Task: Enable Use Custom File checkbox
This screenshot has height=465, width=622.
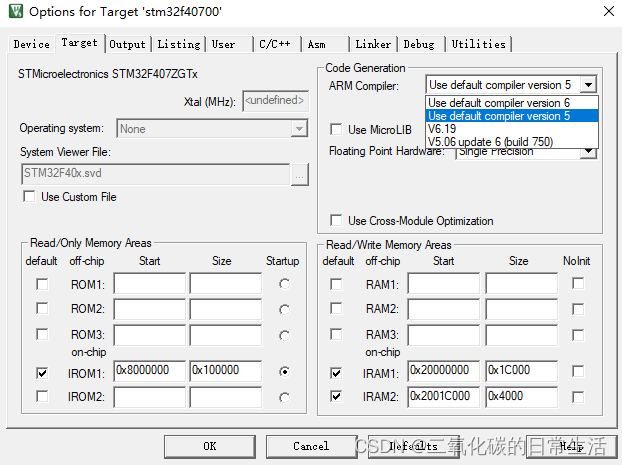Action: [x=29, y=196]
